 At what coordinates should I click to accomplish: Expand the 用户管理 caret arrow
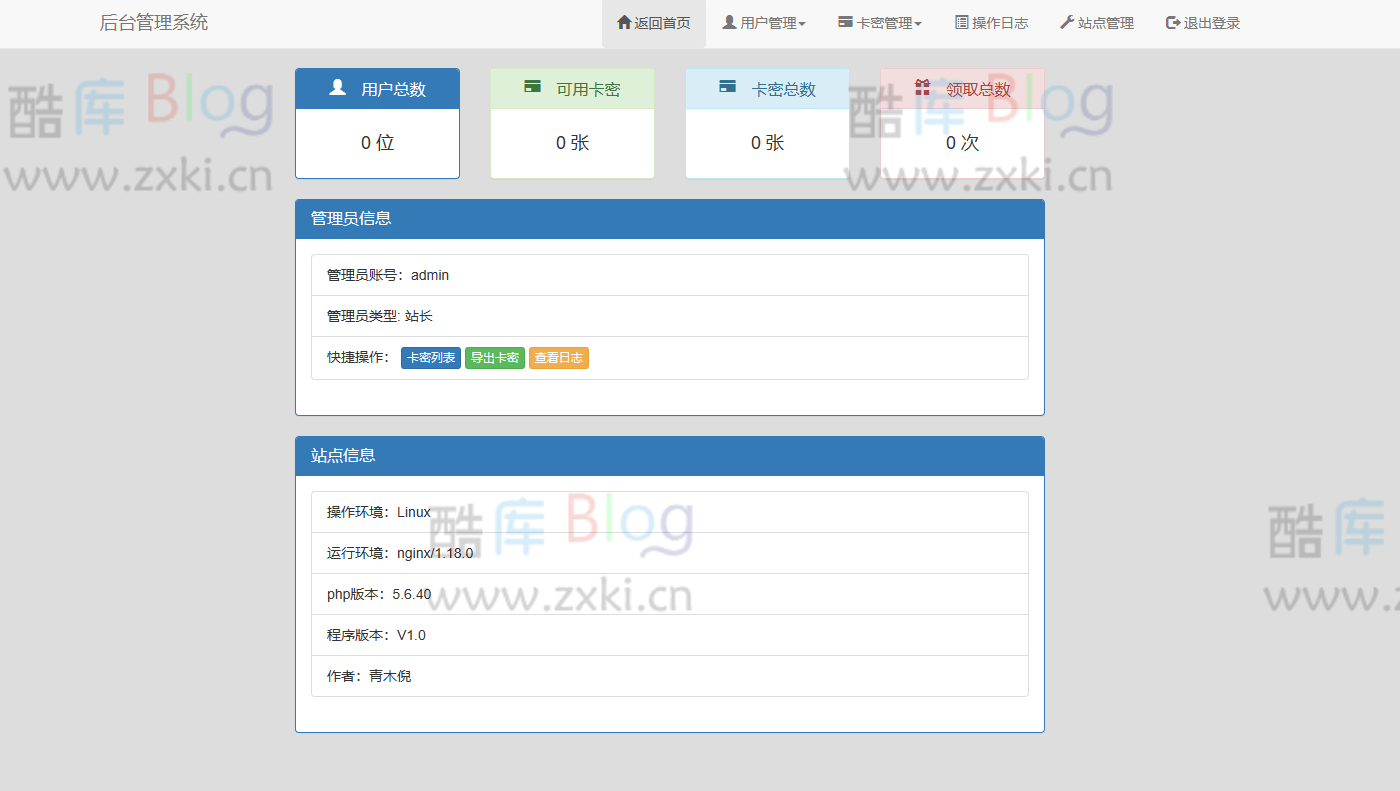tap(804, 24)
